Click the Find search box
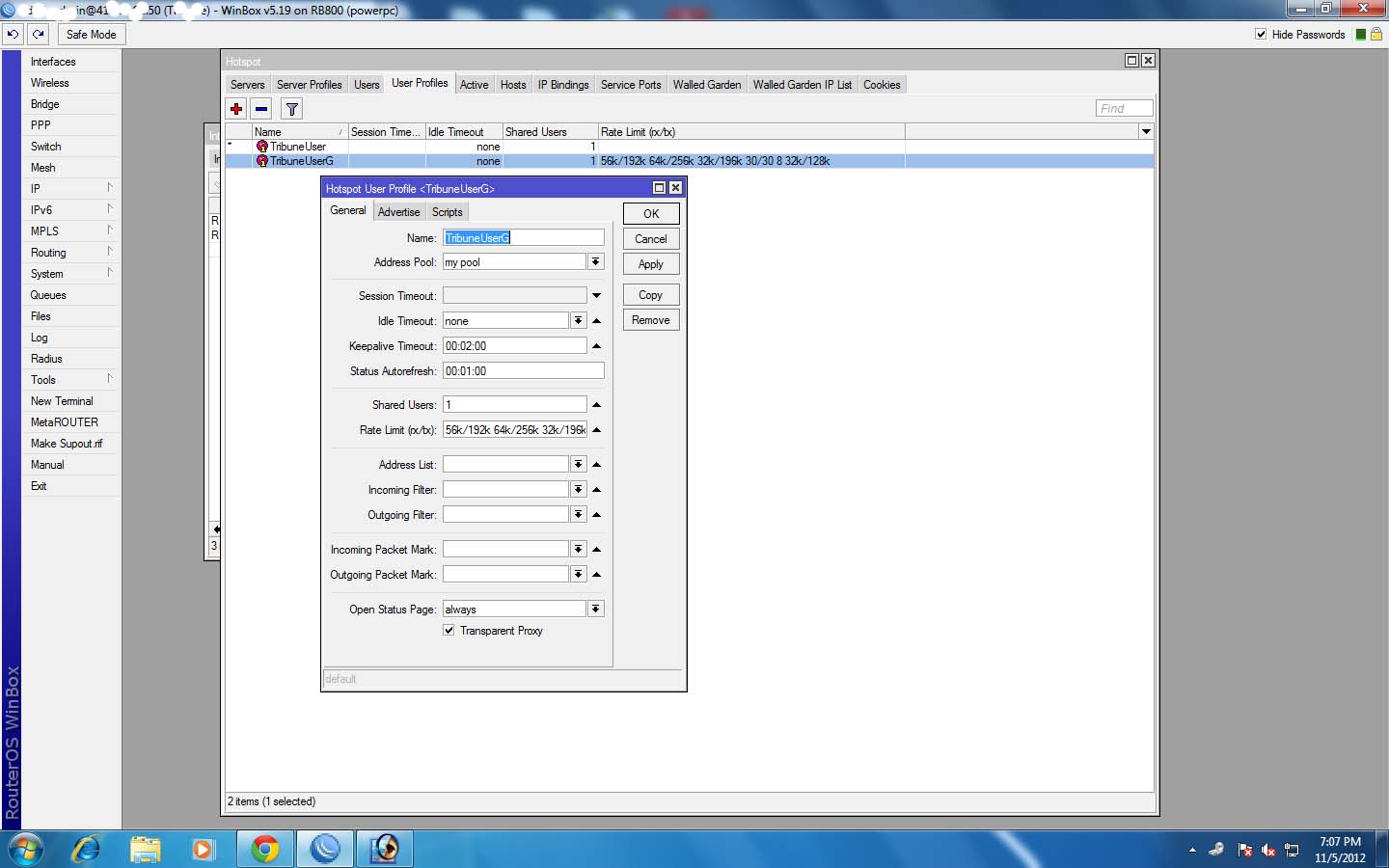Image resolution: width=1389 pixels, height=868 pixels. point(1125,109)
